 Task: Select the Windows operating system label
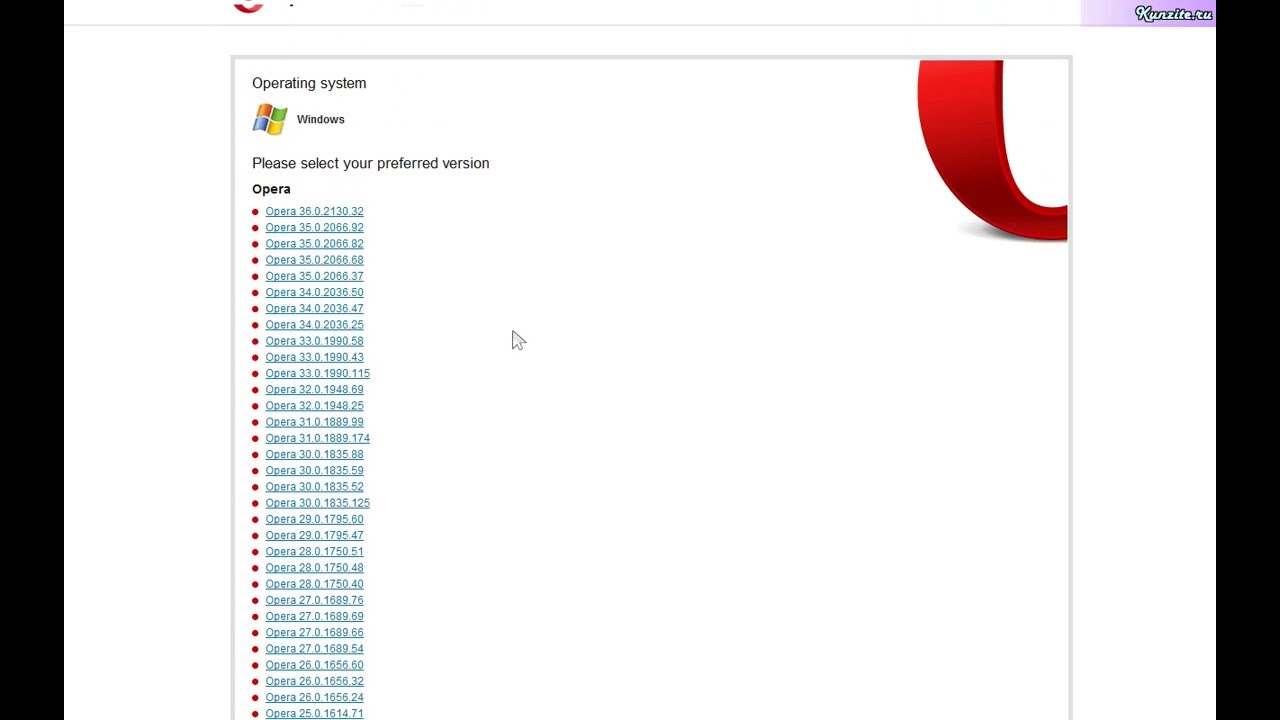coord(320,119)
